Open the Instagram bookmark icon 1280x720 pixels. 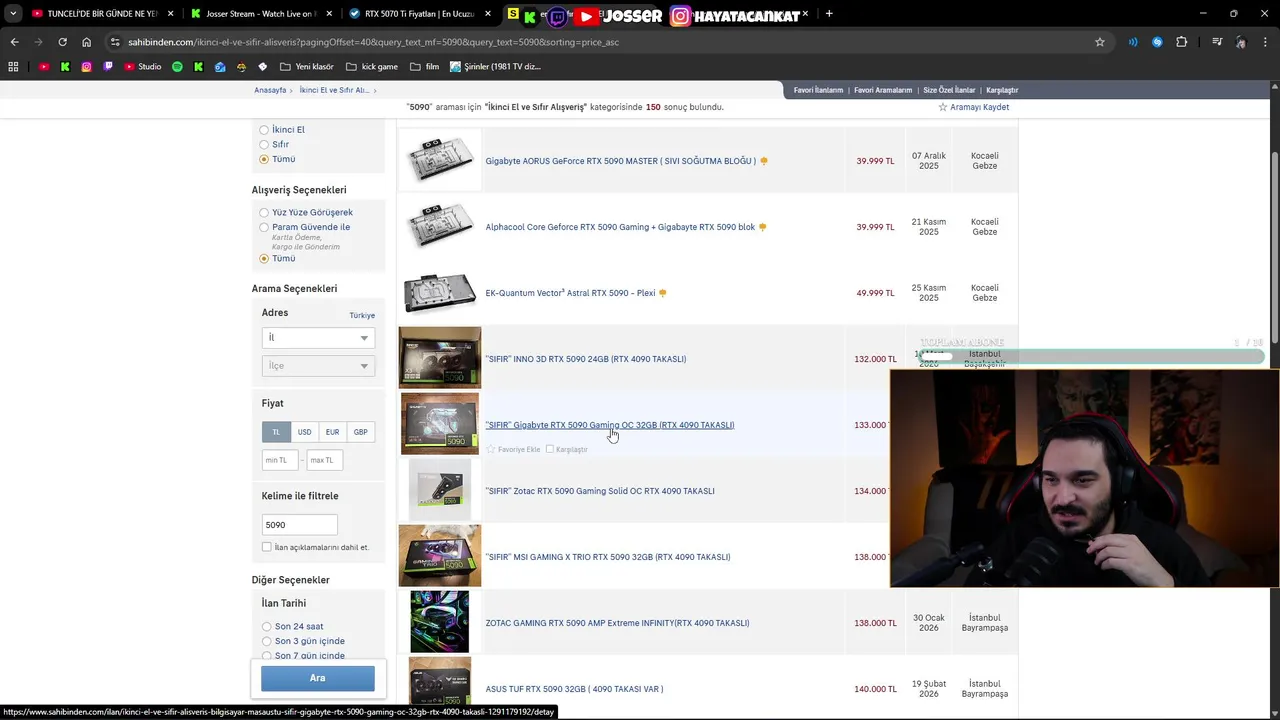(x=87, y=67)
